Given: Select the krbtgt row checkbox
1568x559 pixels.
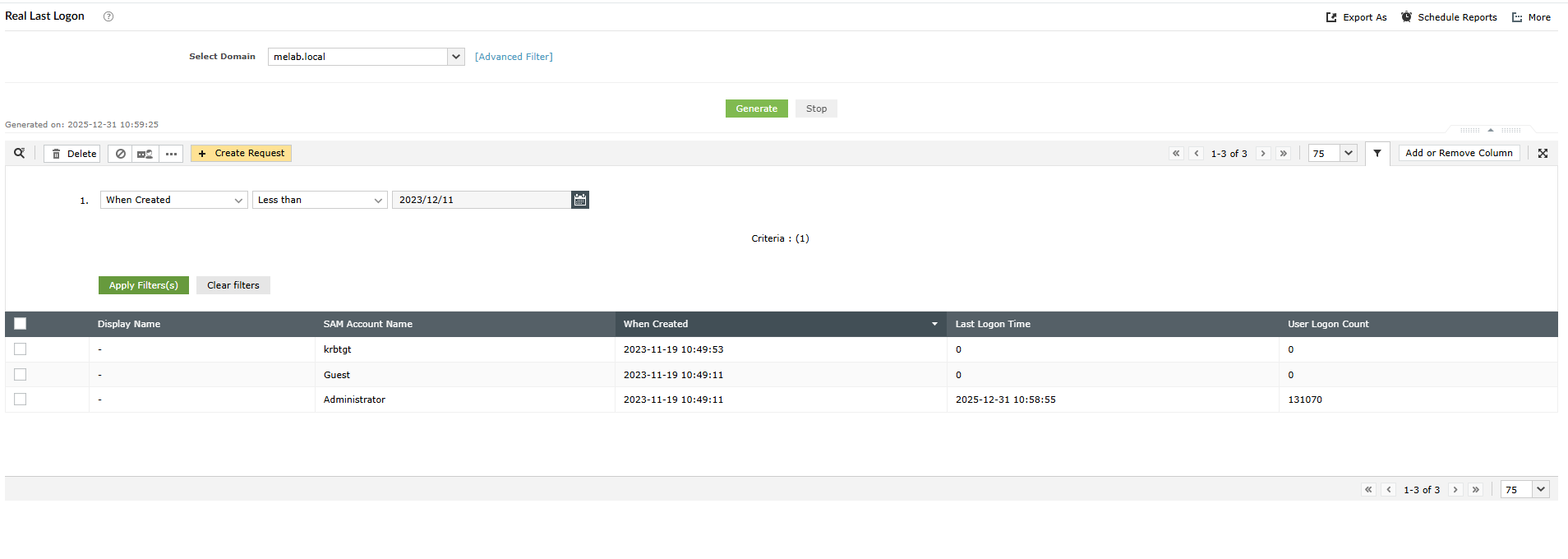Looking at the screenshot, I should [21, 349].
